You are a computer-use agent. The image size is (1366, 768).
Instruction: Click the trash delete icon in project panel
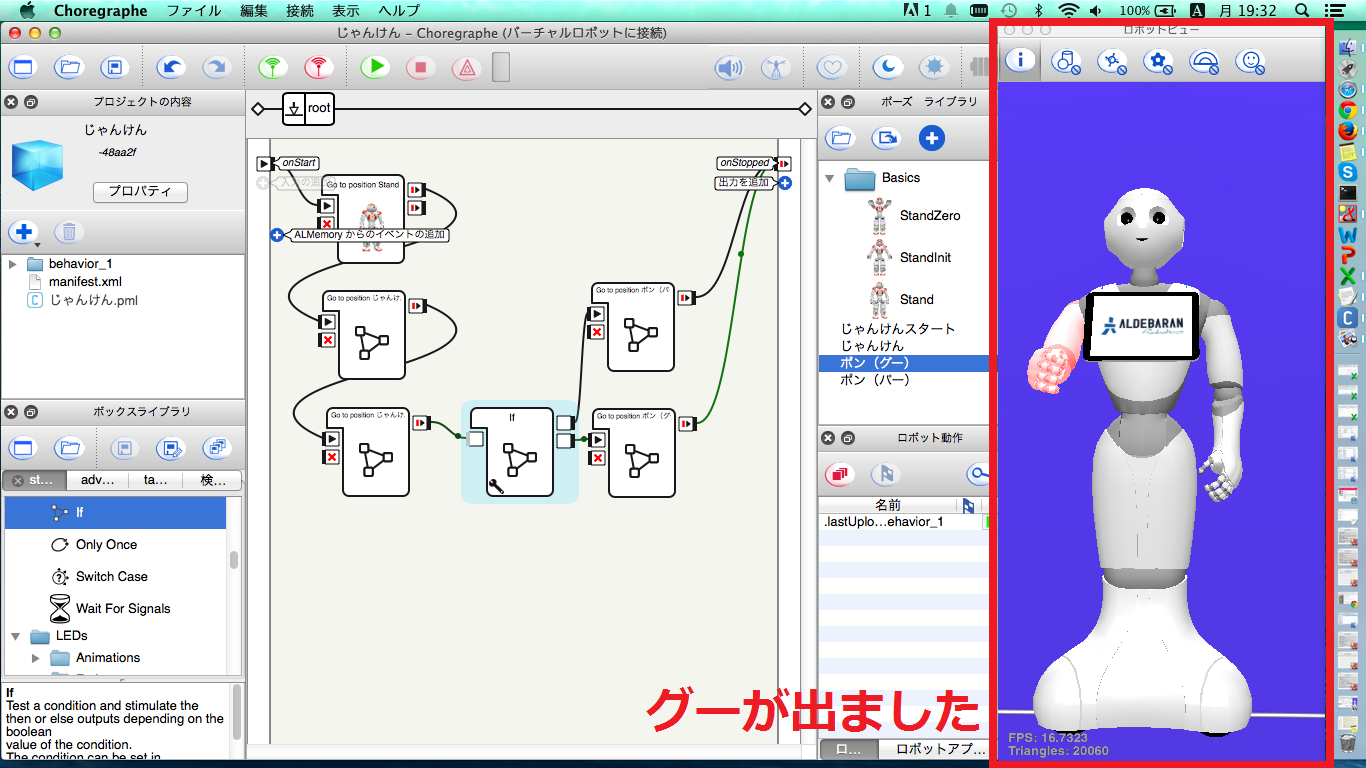pyautogui.click(x=68, y=232)
